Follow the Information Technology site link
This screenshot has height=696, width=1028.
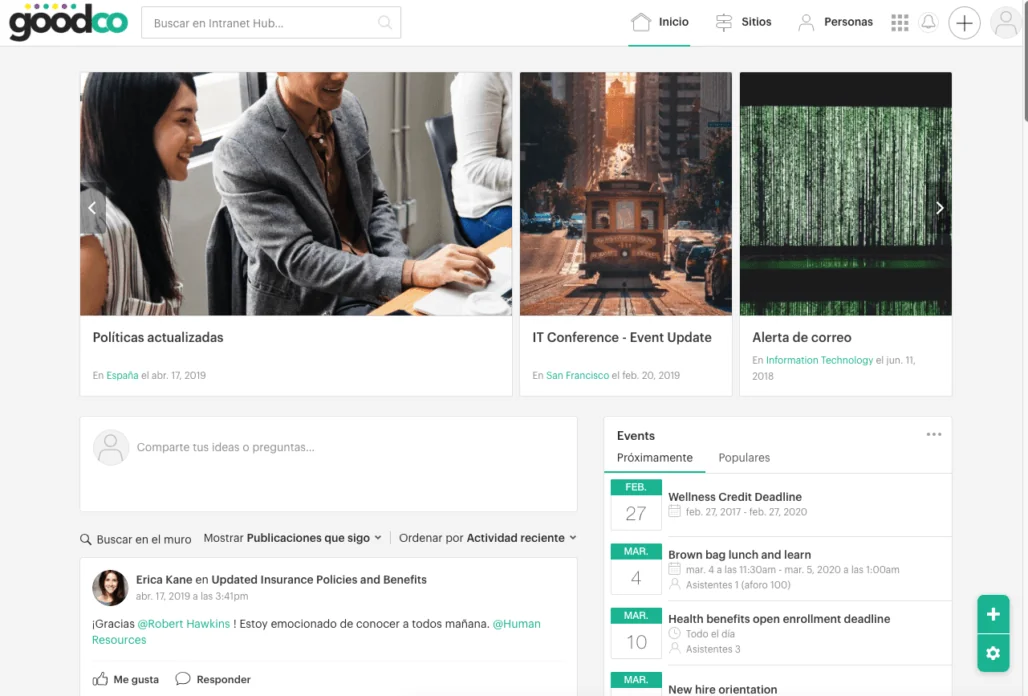click(x=820, y=360)
